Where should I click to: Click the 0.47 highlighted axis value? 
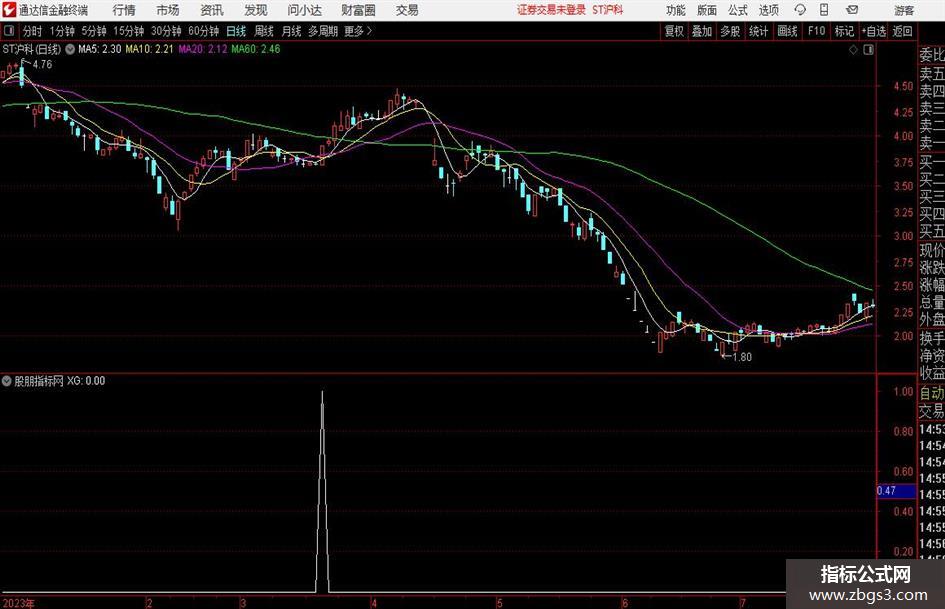896,491
